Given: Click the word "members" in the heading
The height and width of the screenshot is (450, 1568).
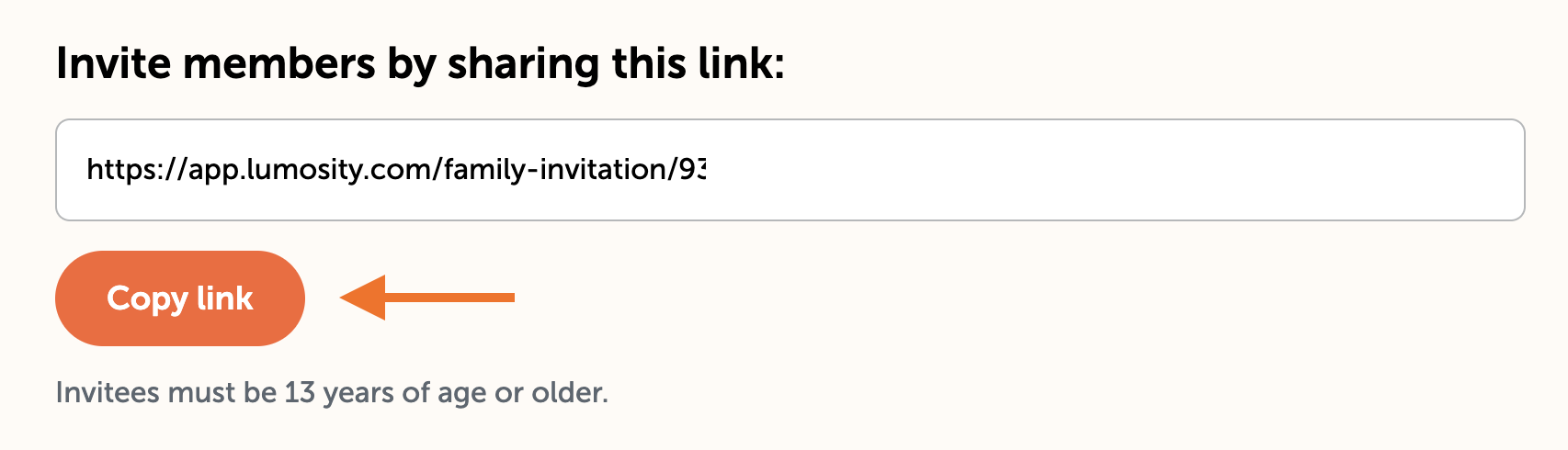Looking at the screenshot, I should click(279, 64).
